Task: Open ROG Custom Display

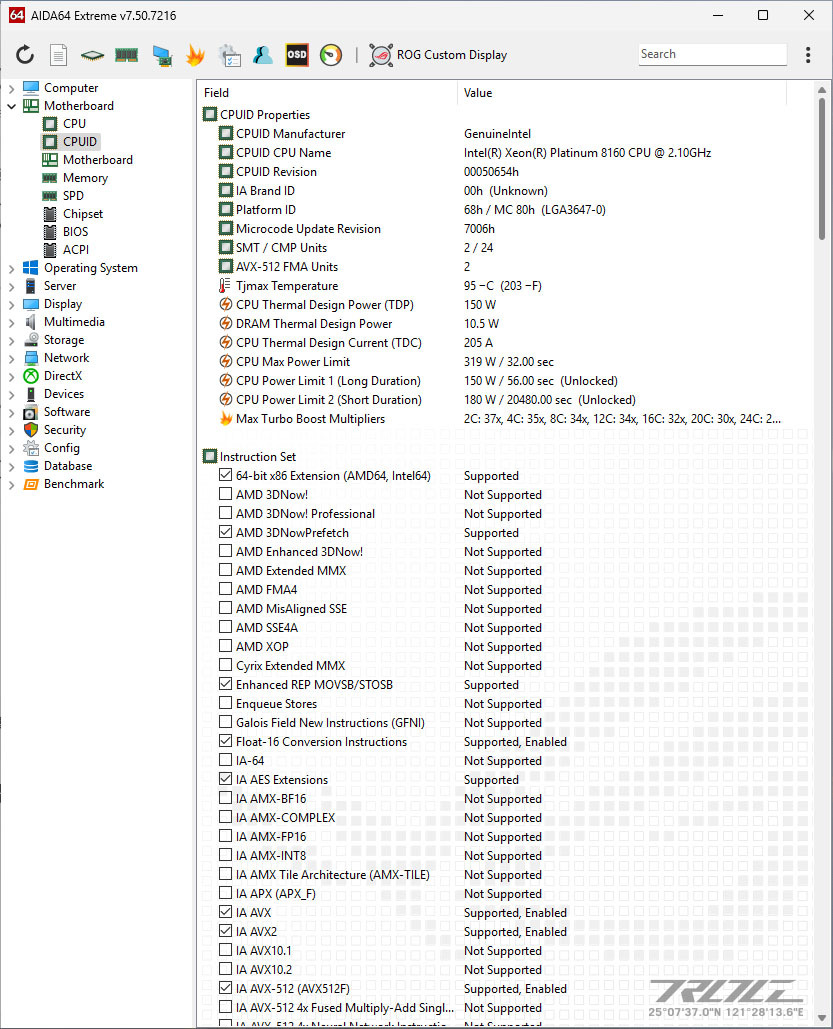Action: pyautogui.click(x=438, y=55)
